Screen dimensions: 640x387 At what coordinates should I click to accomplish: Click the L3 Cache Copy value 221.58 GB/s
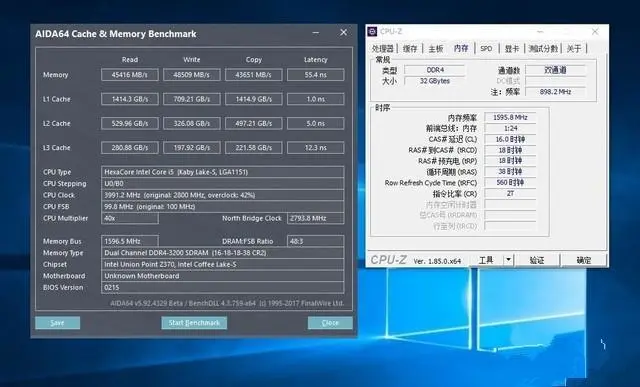coord(253,148)
